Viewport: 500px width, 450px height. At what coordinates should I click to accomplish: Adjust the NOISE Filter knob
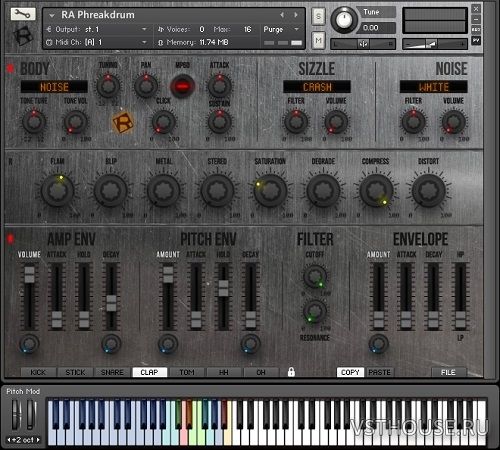(413, 121)
